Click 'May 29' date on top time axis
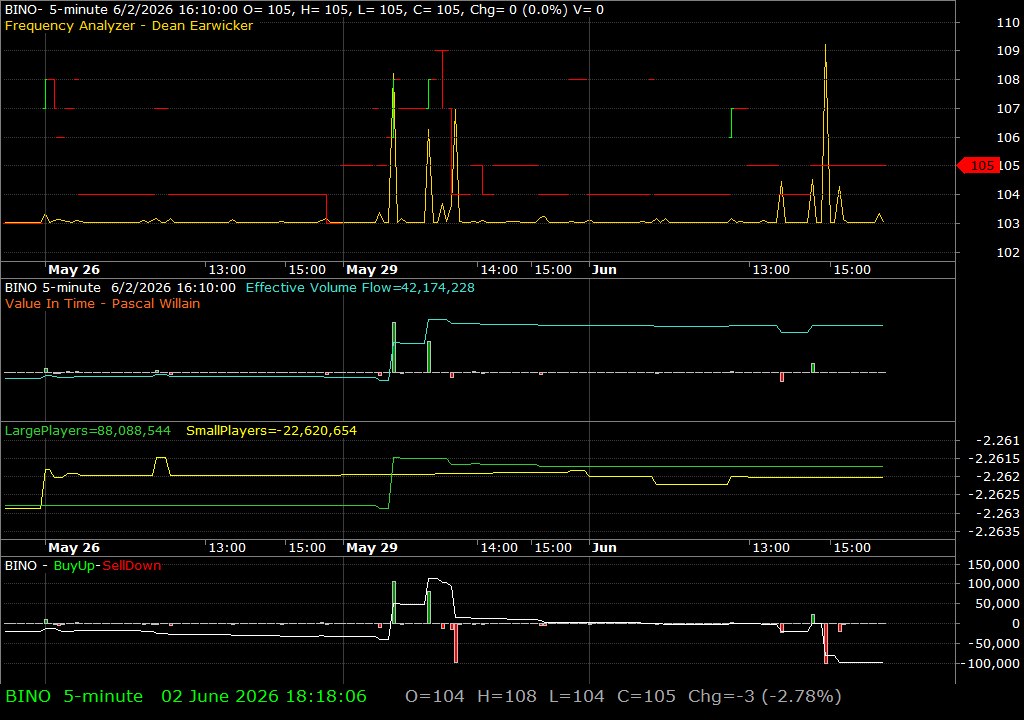The image size is (1024, 720). [372, 269]
